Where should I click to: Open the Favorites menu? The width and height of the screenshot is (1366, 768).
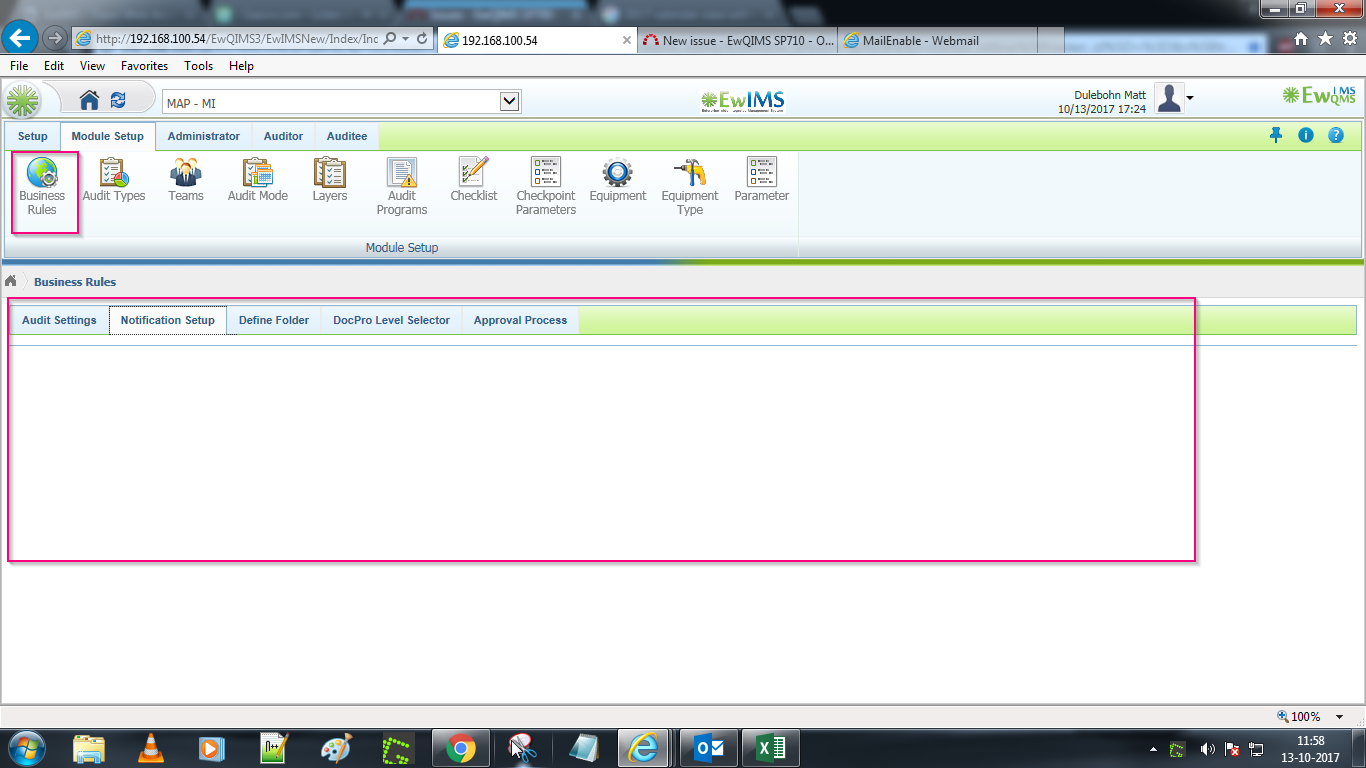[145, 65]
